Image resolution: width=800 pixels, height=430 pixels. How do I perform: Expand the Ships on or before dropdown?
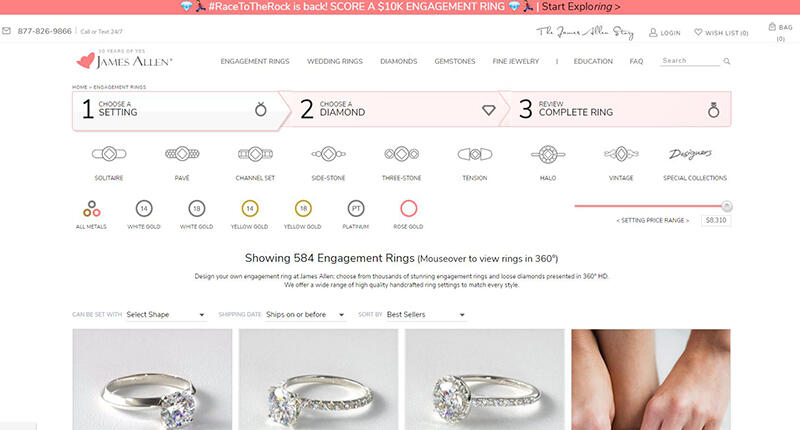(x=305, y=315)
